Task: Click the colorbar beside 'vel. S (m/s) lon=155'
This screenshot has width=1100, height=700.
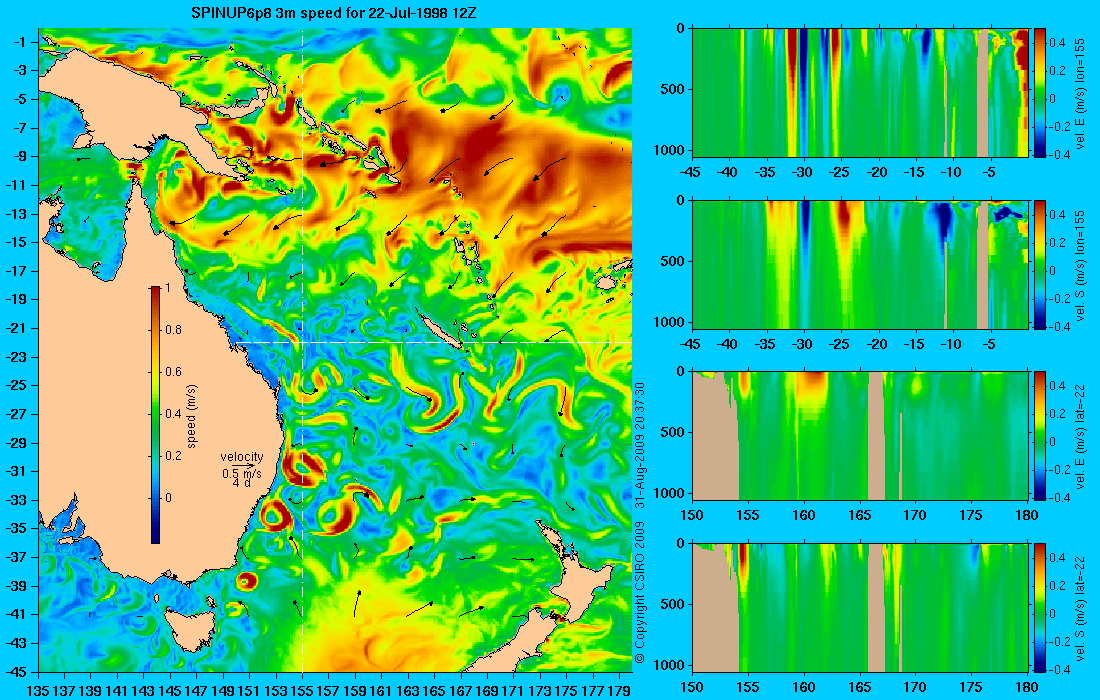Action: (1040, 264)
